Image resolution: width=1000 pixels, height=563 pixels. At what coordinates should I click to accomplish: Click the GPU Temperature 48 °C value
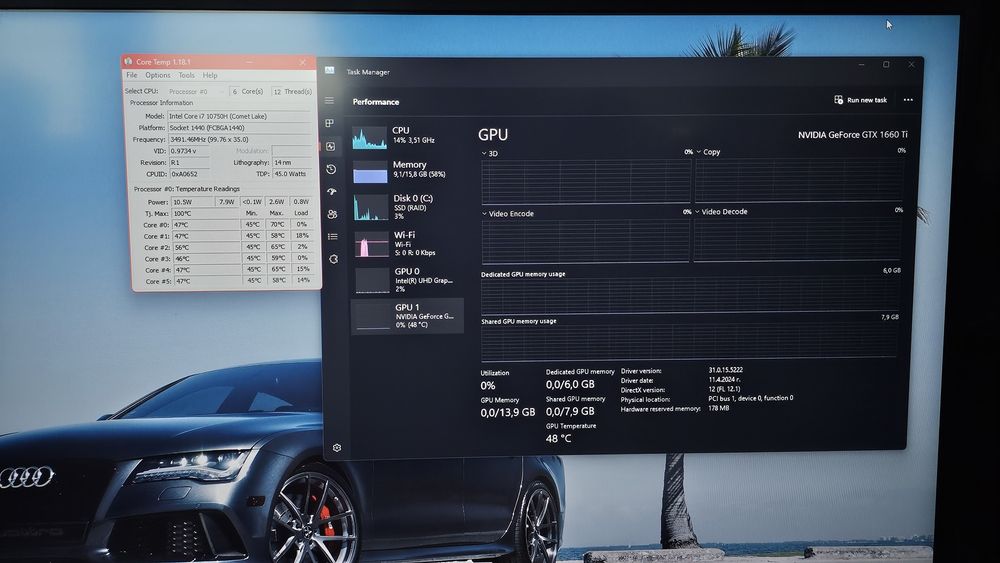(558, 439)
